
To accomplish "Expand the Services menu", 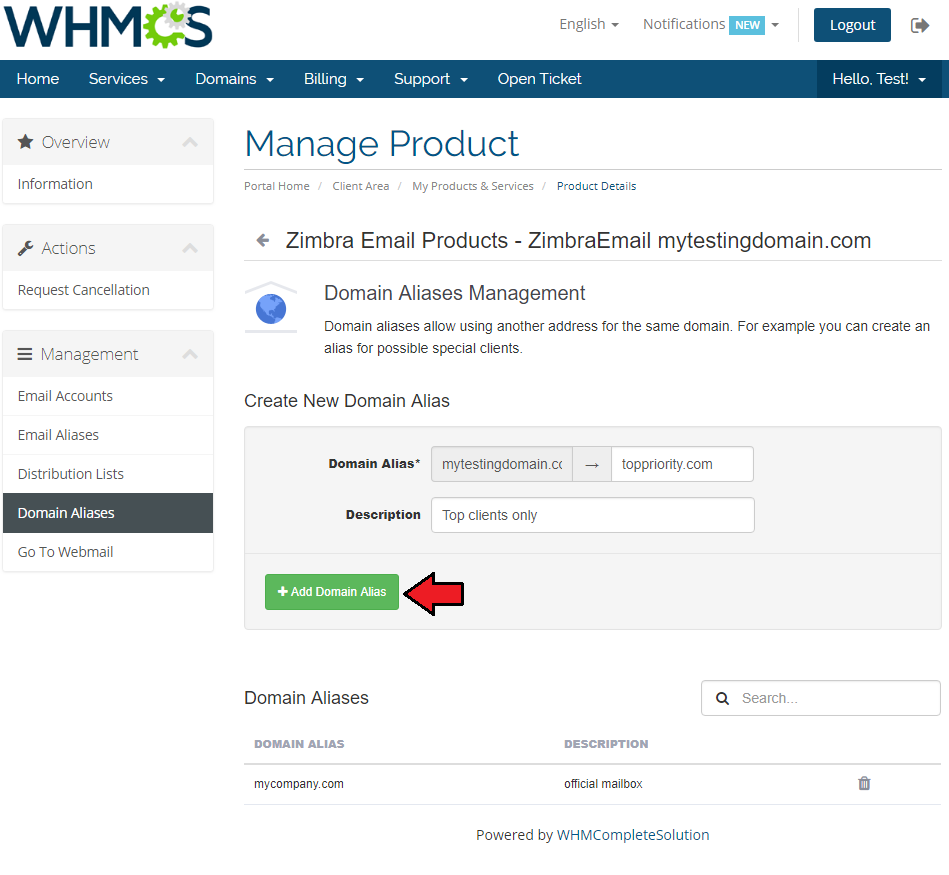I will click(126, 79).
